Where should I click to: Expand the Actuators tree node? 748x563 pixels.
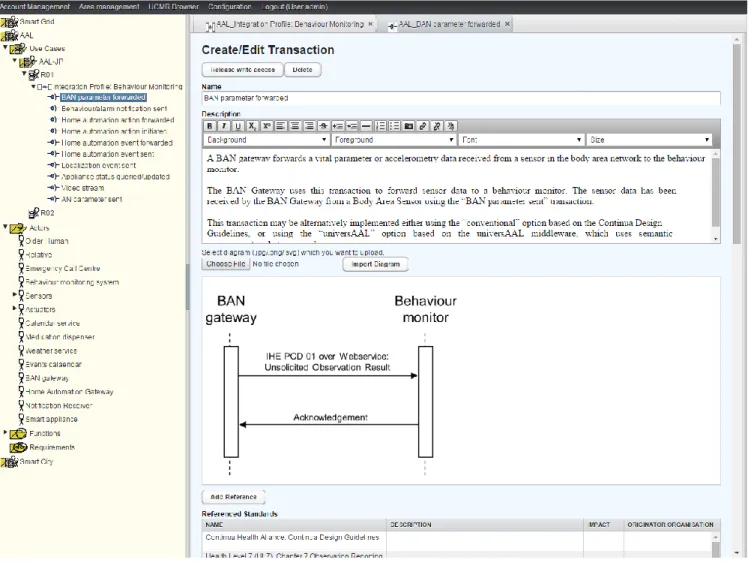click(x=15, y=308)
